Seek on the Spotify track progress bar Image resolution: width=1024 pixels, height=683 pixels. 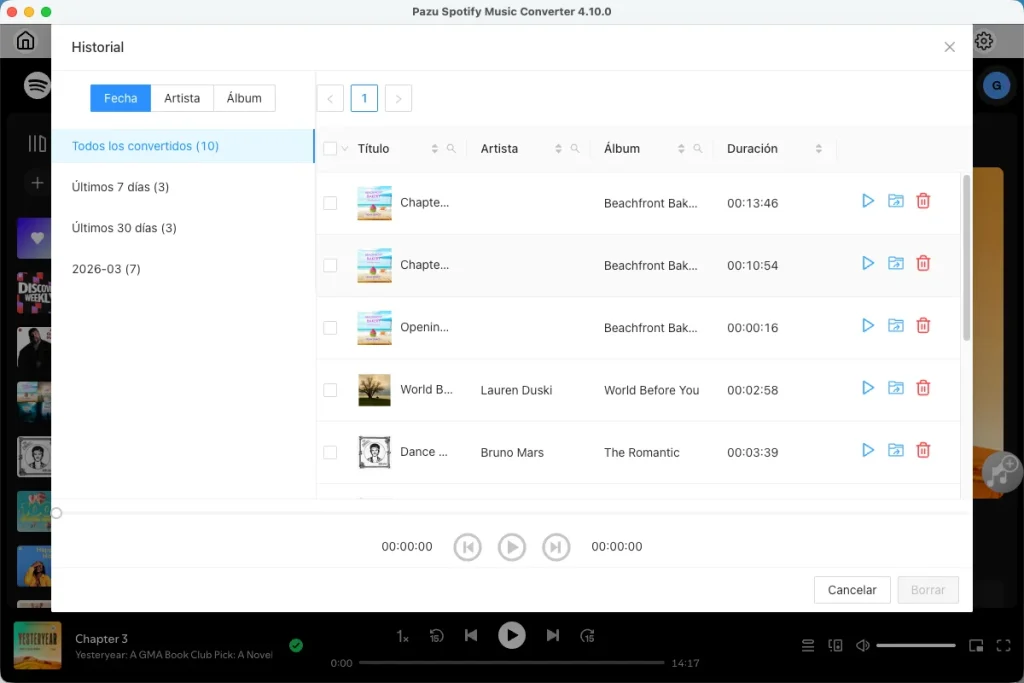click(x=511, y=663)
